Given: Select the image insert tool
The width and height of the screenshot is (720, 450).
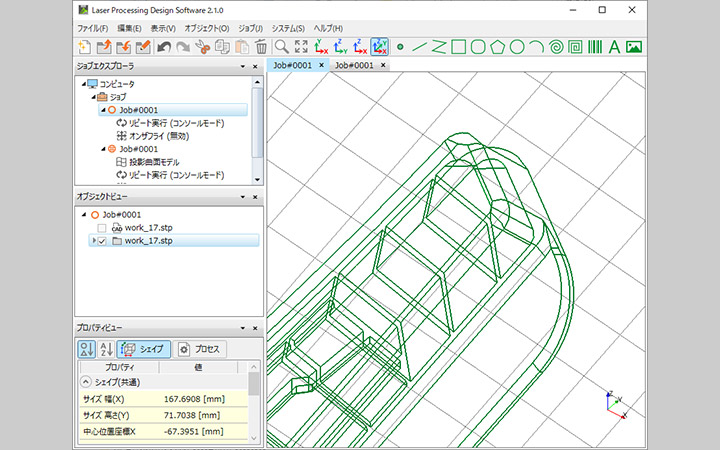Looking at the screenshot, I should click(x=633, y=46).
